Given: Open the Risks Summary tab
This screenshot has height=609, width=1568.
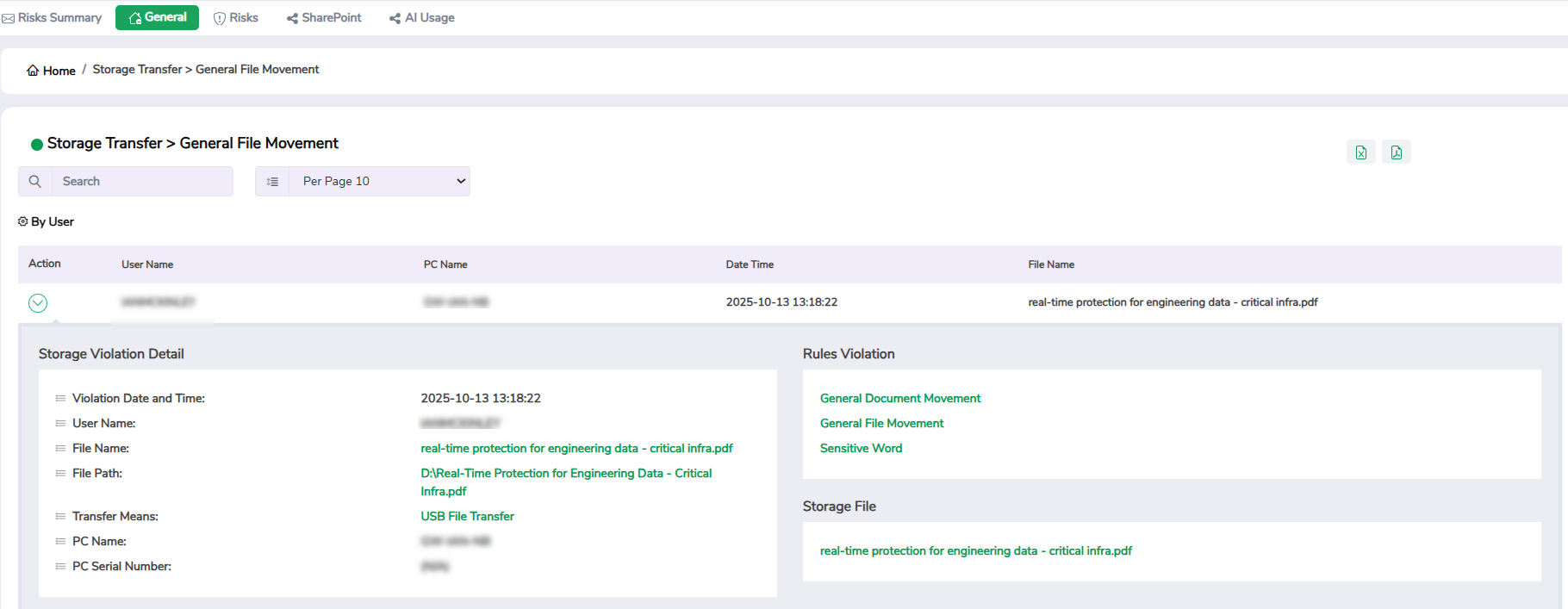Looking at the screenshot, I should (52, 18).
